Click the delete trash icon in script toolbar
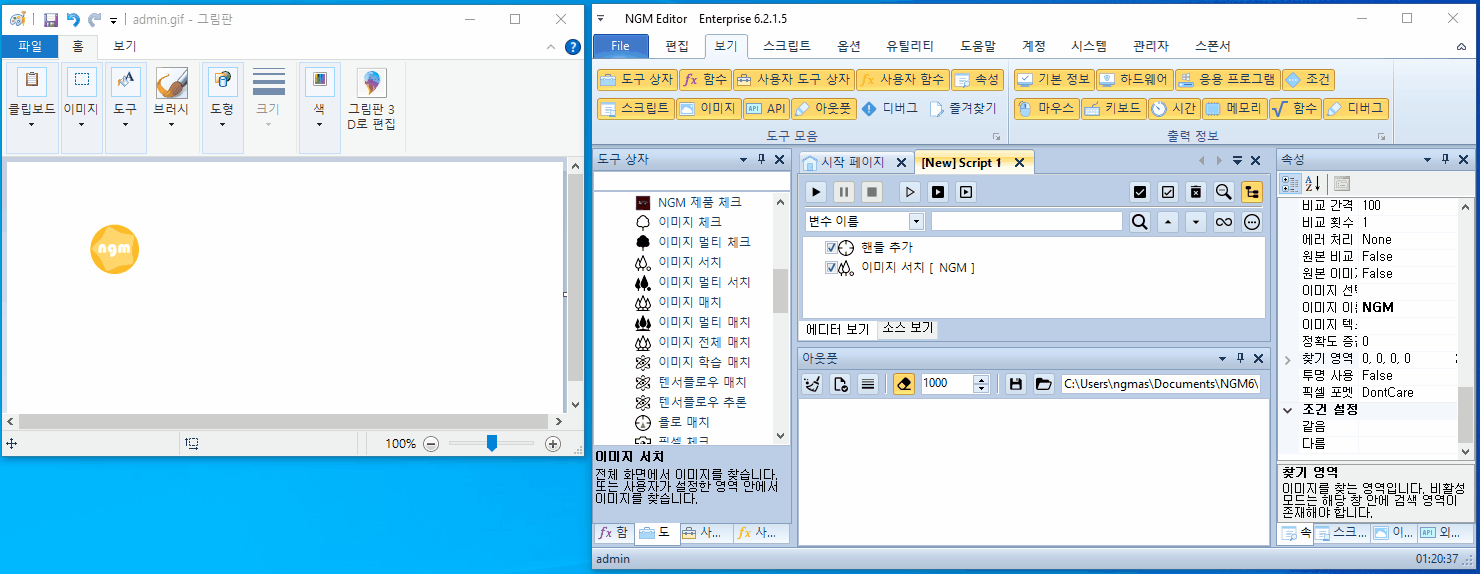 point(1195,191)
